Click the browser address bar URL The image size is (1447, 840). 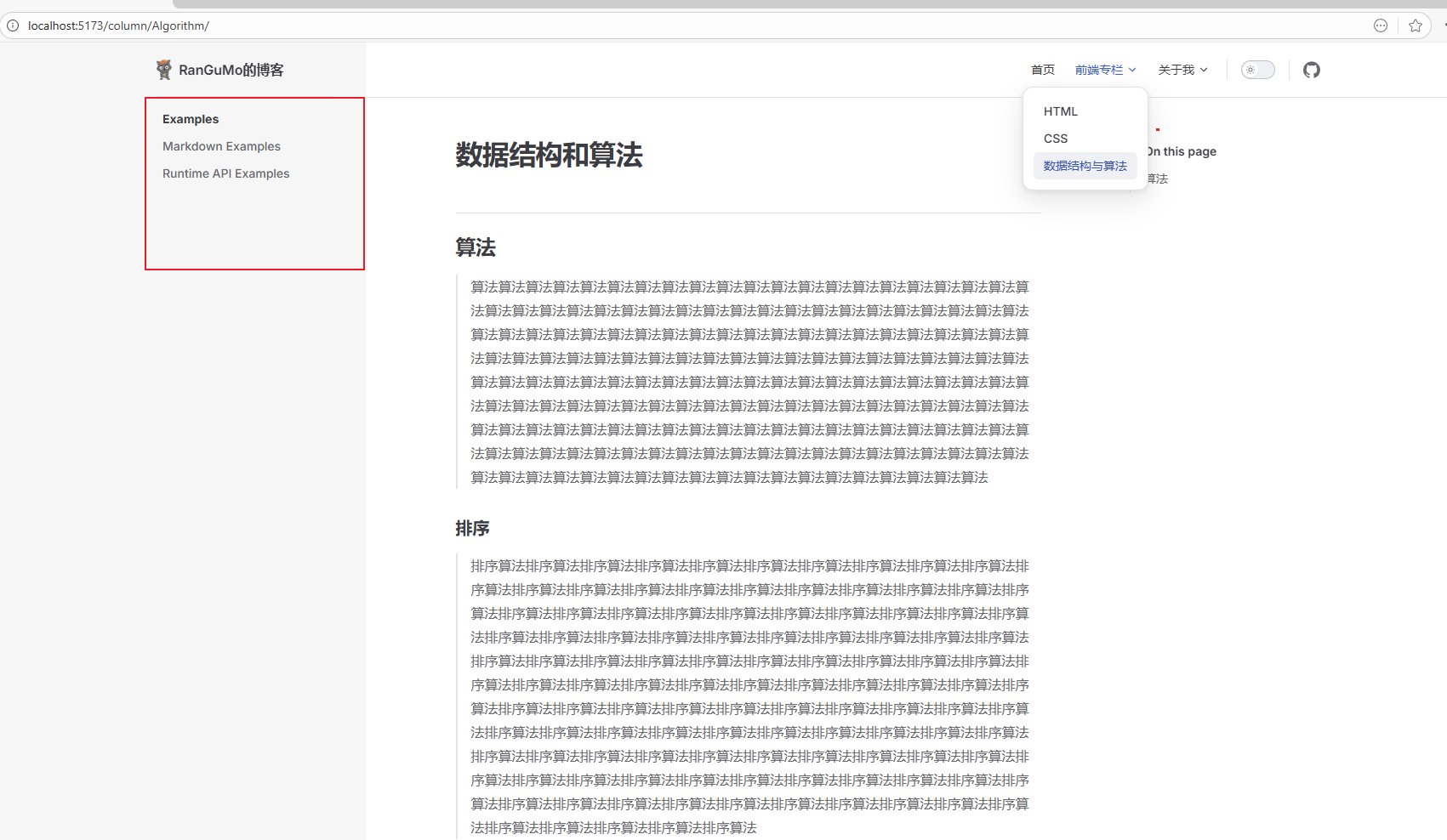pyautogui.click(x=118, y=26)
